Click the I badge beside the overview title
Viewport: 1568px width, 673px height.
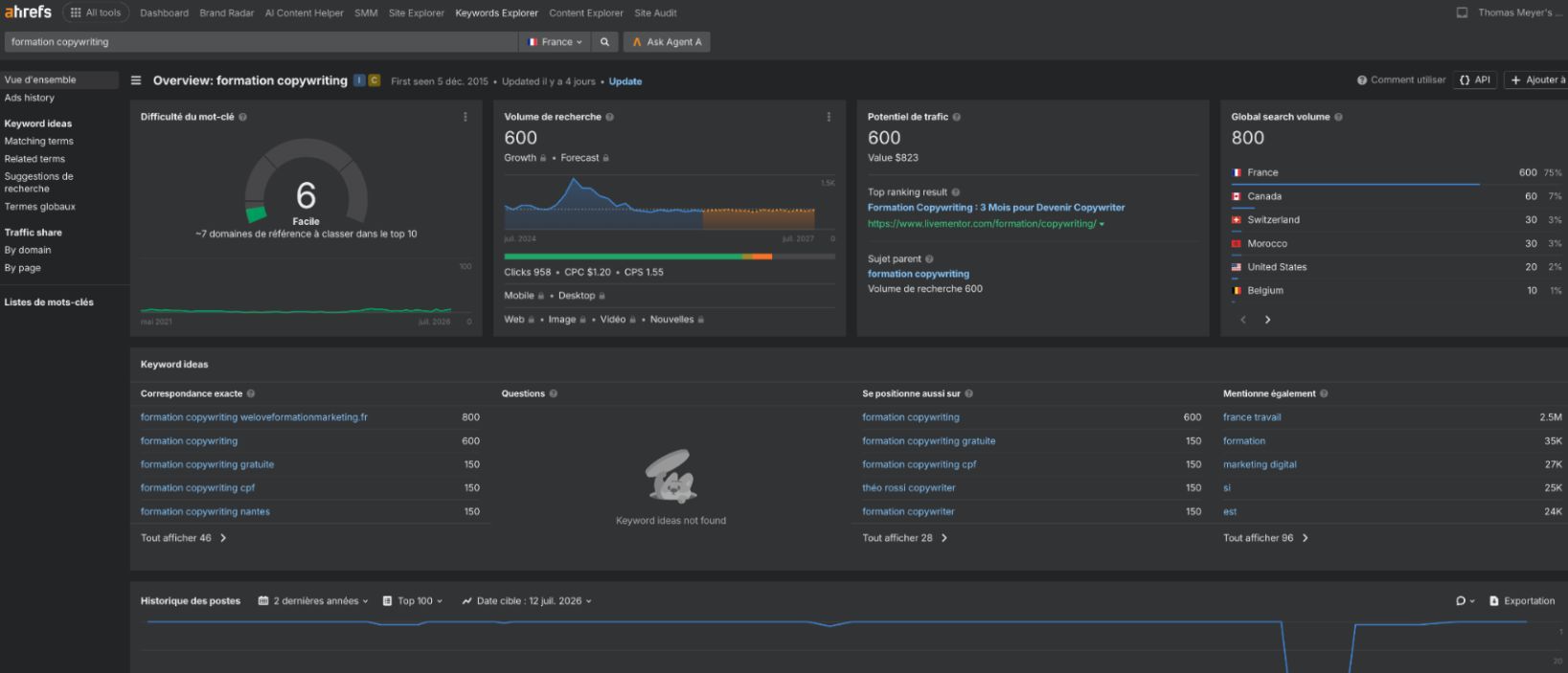(x=359, y=80)
